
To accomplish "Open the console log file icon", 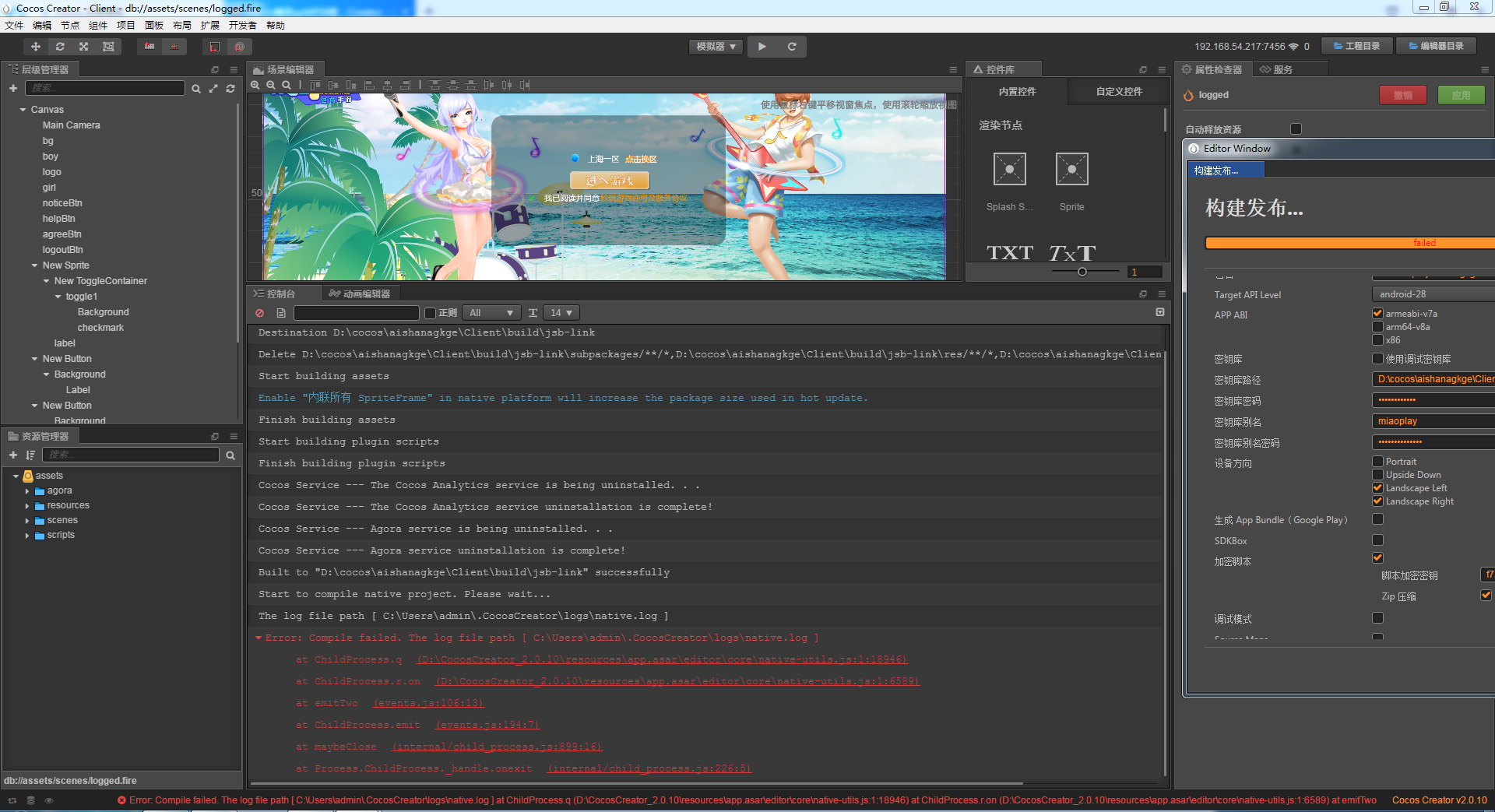I will (281, 313).
